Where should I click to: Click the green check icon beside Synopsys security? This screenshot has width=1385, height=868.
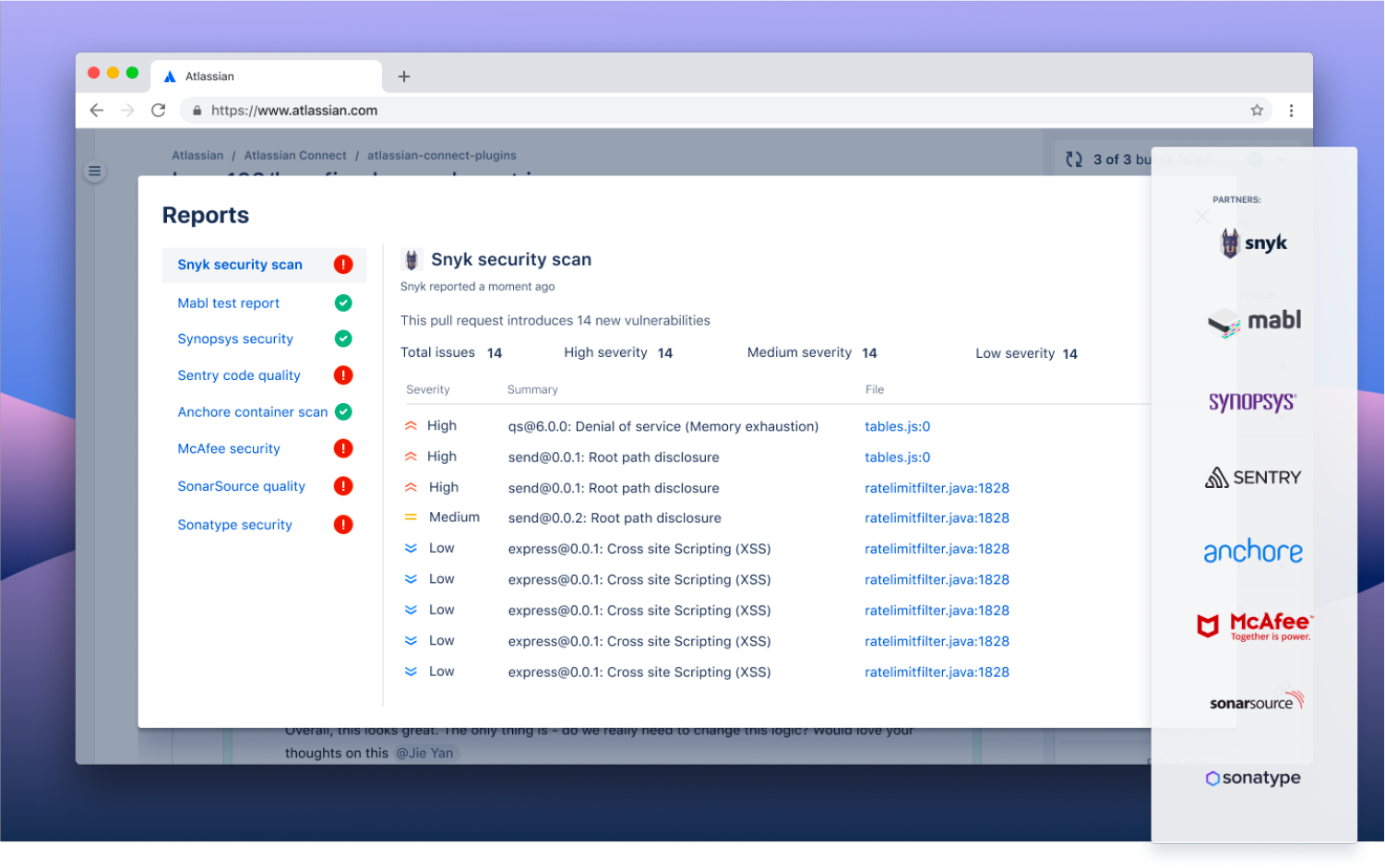pos(343,339)
